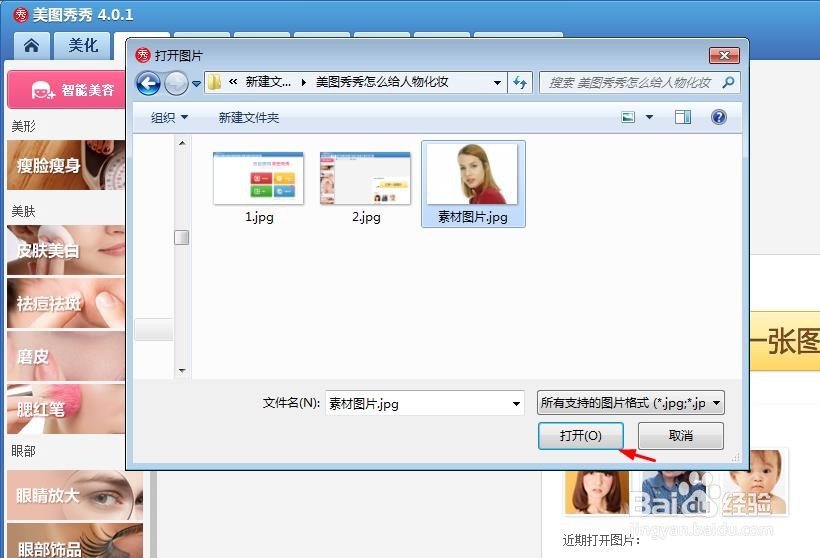Toggle the preview pane icon
The image size is (820, 558).
pos(682,117)
